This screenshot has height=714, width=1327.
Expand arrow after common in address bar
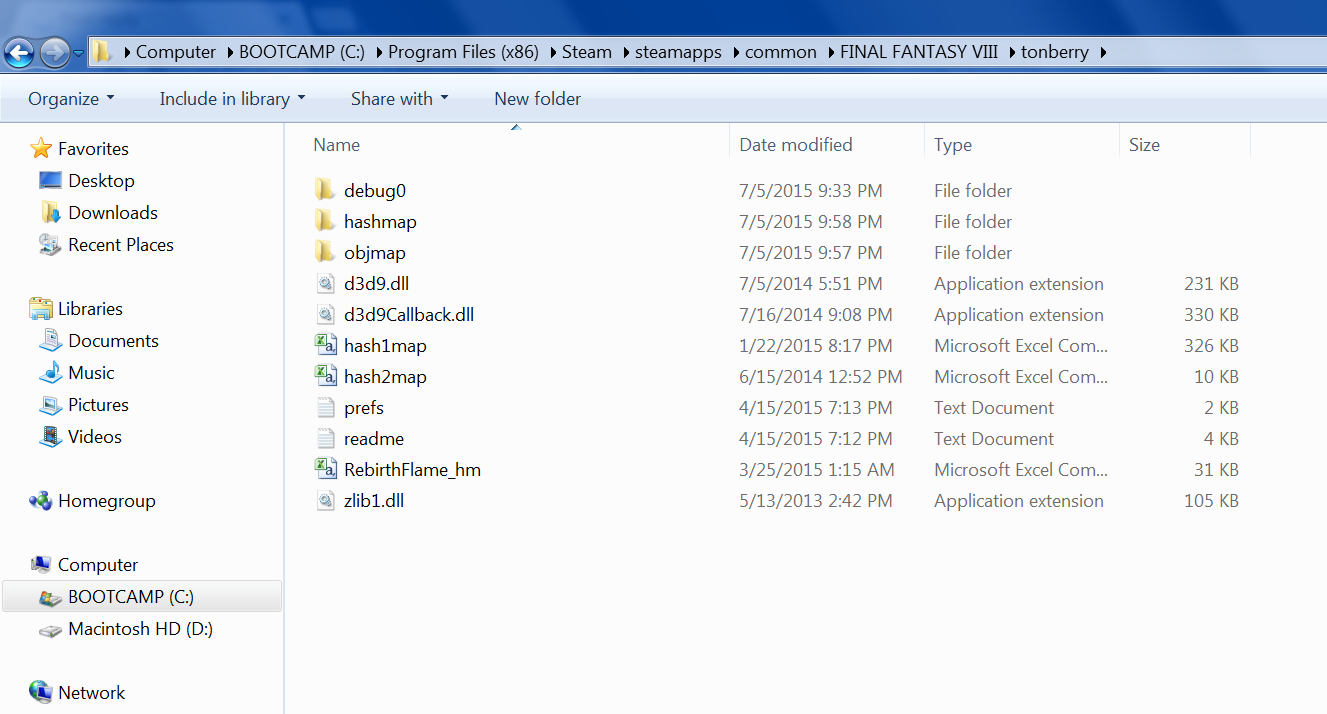click(x=830, y=52)
